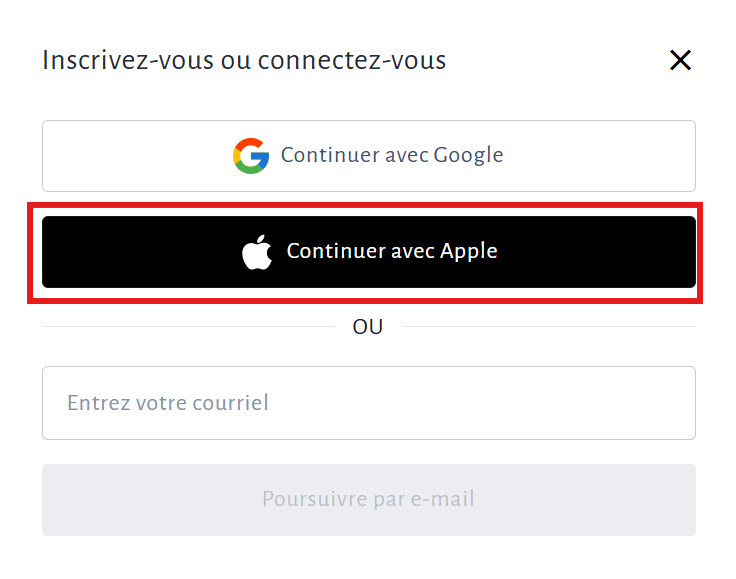Click the Apple logo icon
This screenshot has height=579, width=736.
pyautogui.click(x=257, y=252)
